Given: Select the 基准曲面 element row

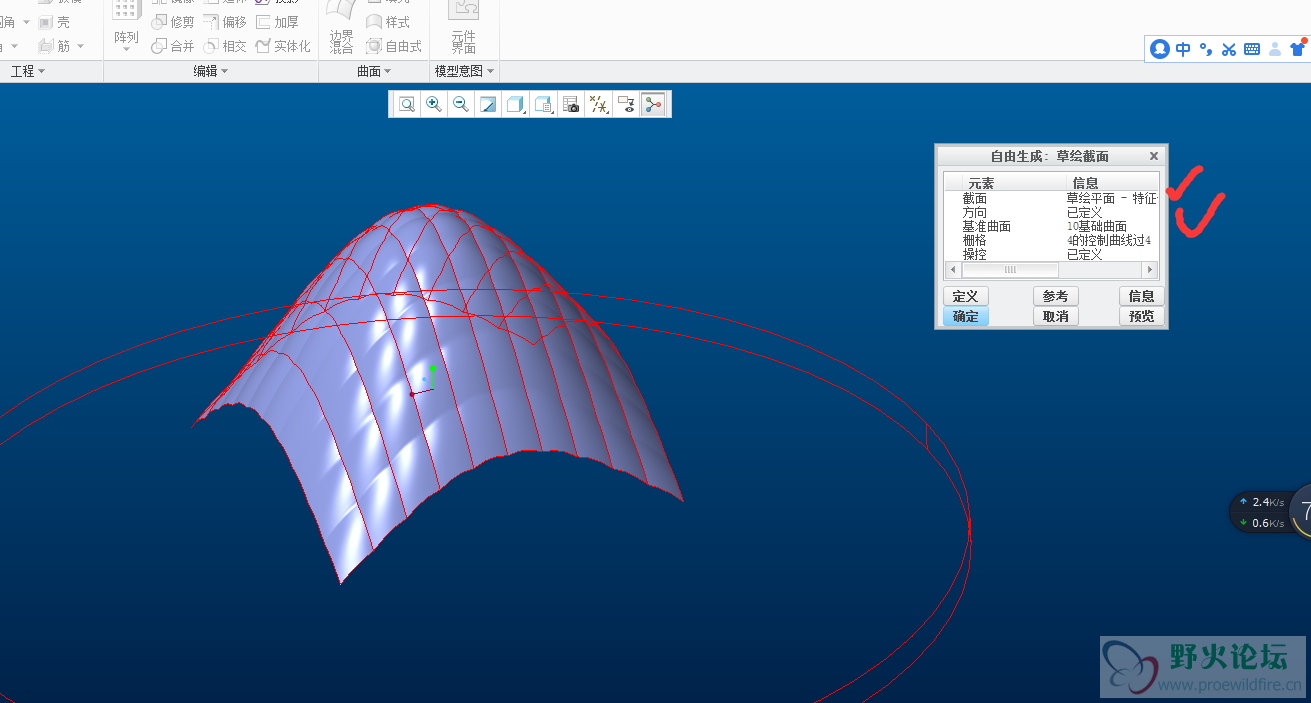Looking at the screenshot, I should click(1051, 226).
